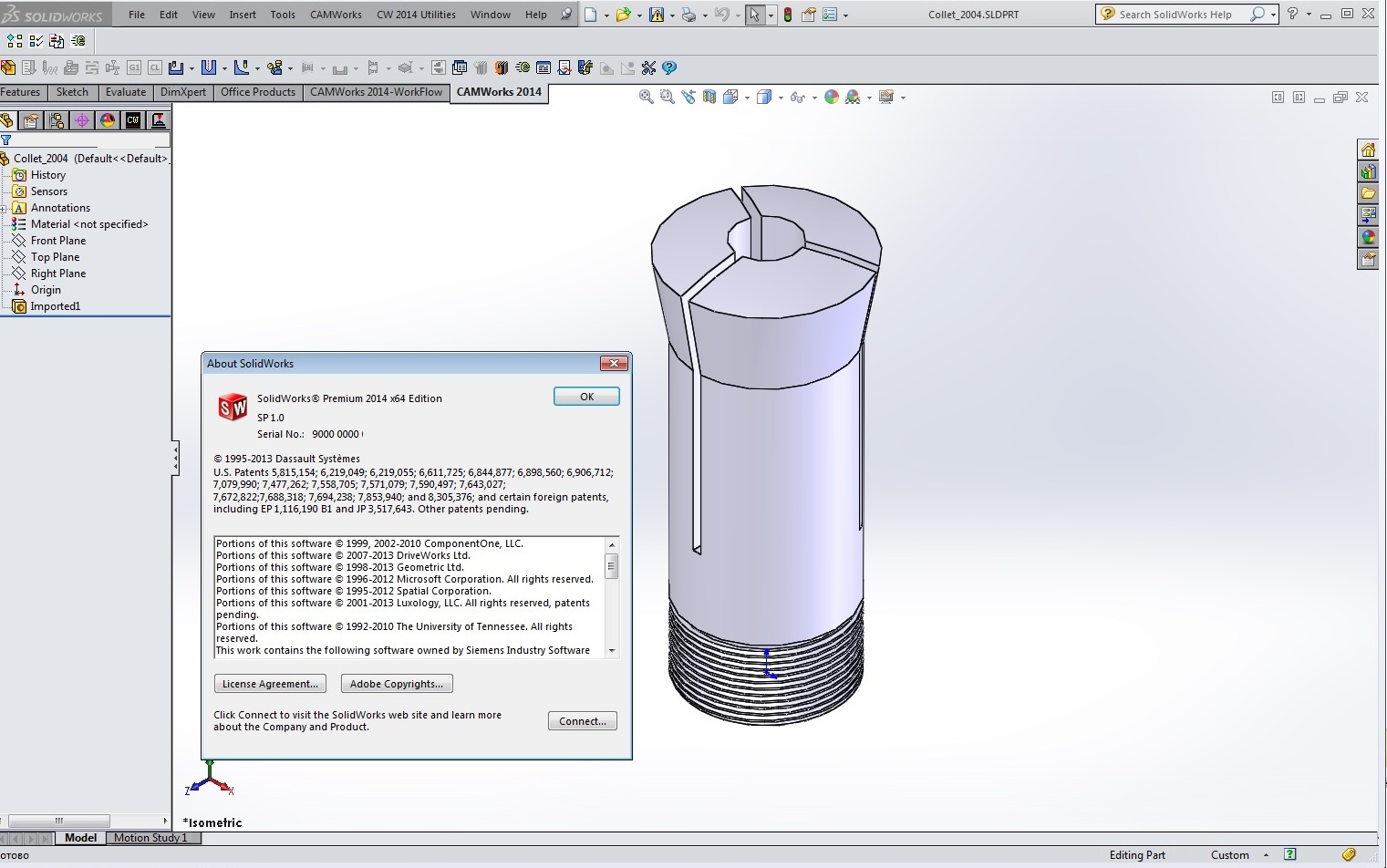This screenshot has height=868, width=1387.
Task: Click the Print icon in top toolbar
Action: click(688, 15)
